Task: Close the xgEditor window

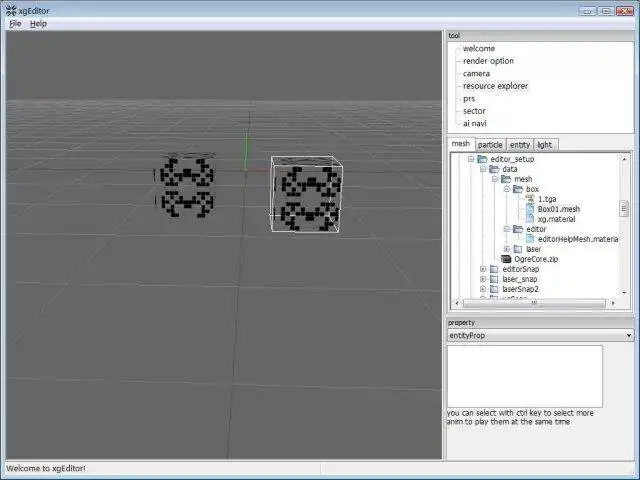Action: pos(625,11)
